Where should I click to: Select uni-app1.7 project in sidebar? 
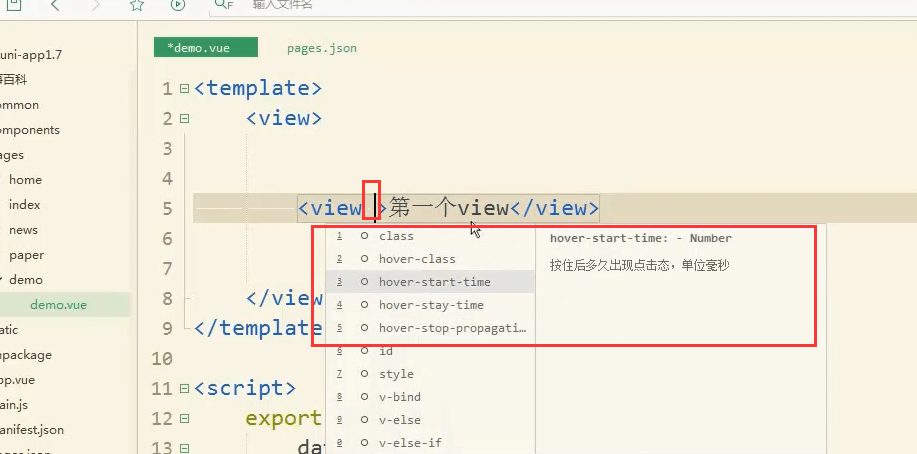pyautogui.click(x=31, y=55)
